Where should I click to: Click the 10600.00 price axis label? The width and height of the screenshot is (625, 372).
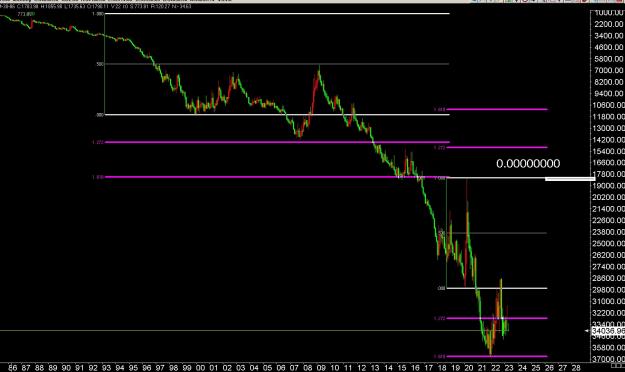[609, 105]
